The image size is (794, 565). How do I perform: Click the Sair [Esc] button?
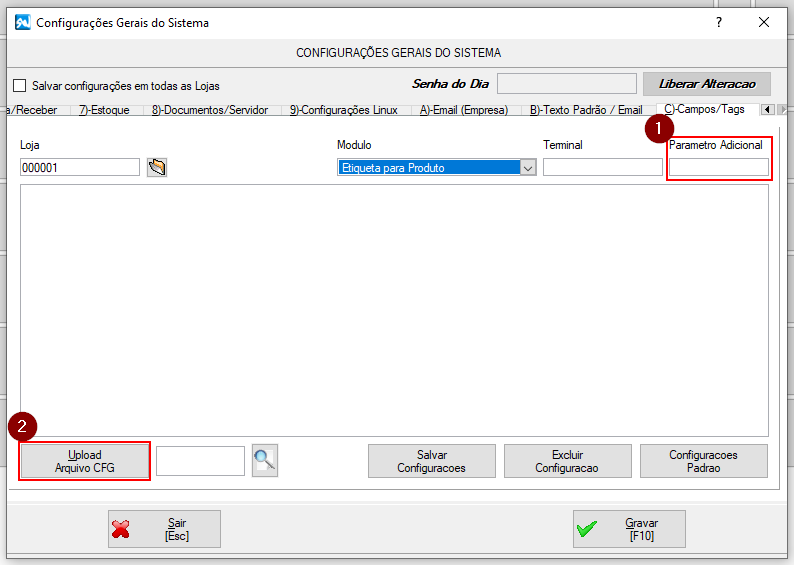pyautogui.click(x=164, y=529)
